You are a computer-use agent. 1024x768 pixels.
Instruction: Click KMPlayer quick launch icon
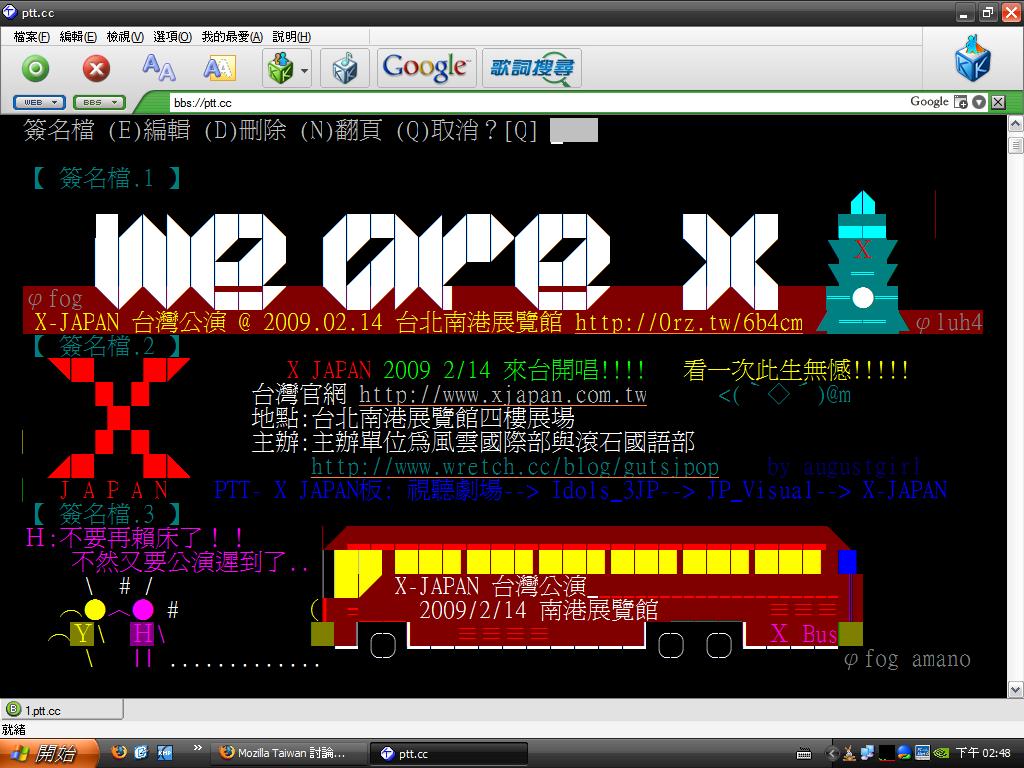(x=165, y=752)
